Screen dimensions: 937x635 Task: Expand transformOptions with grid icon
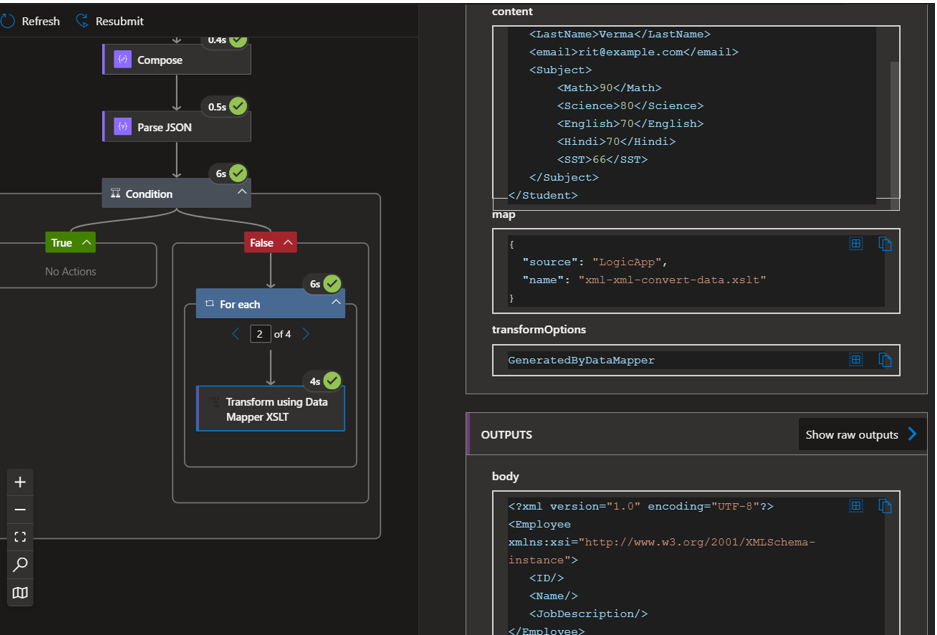tap(856, 359)
